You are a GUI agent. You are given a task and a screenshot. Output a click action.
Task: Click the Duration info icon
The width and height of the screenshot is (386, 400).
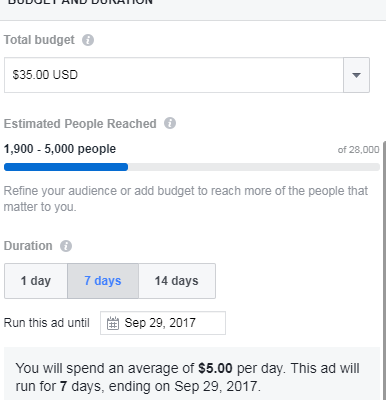[x=66, y=246]
